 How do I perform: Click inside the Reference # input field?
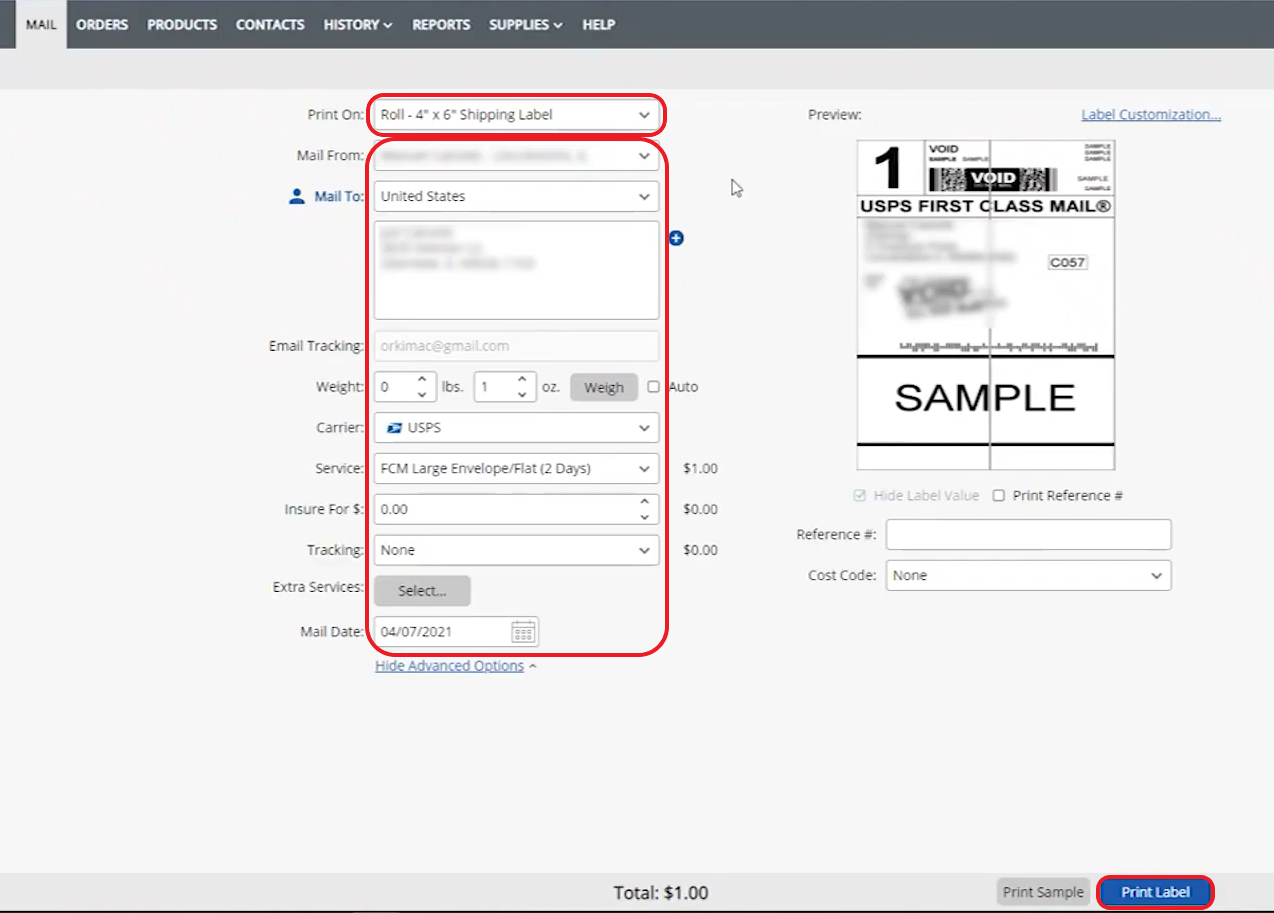tap(1028, 534)
